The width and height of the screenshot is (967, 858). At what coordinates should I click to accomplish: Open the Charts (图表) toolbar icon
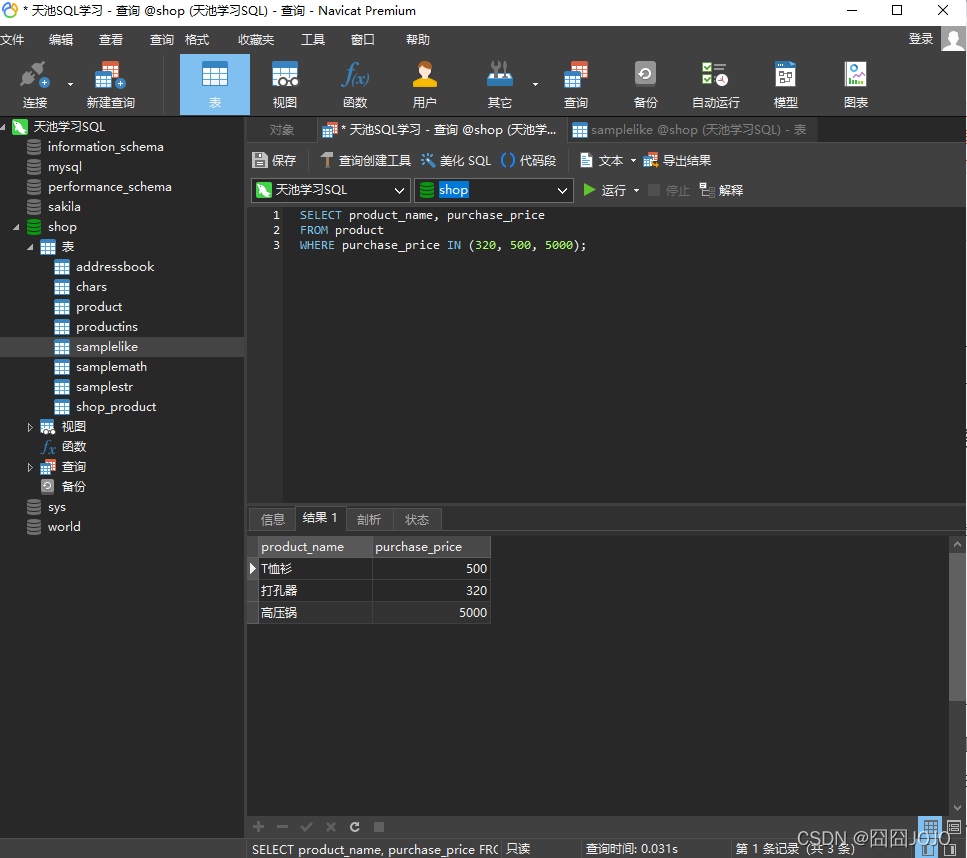855,85
